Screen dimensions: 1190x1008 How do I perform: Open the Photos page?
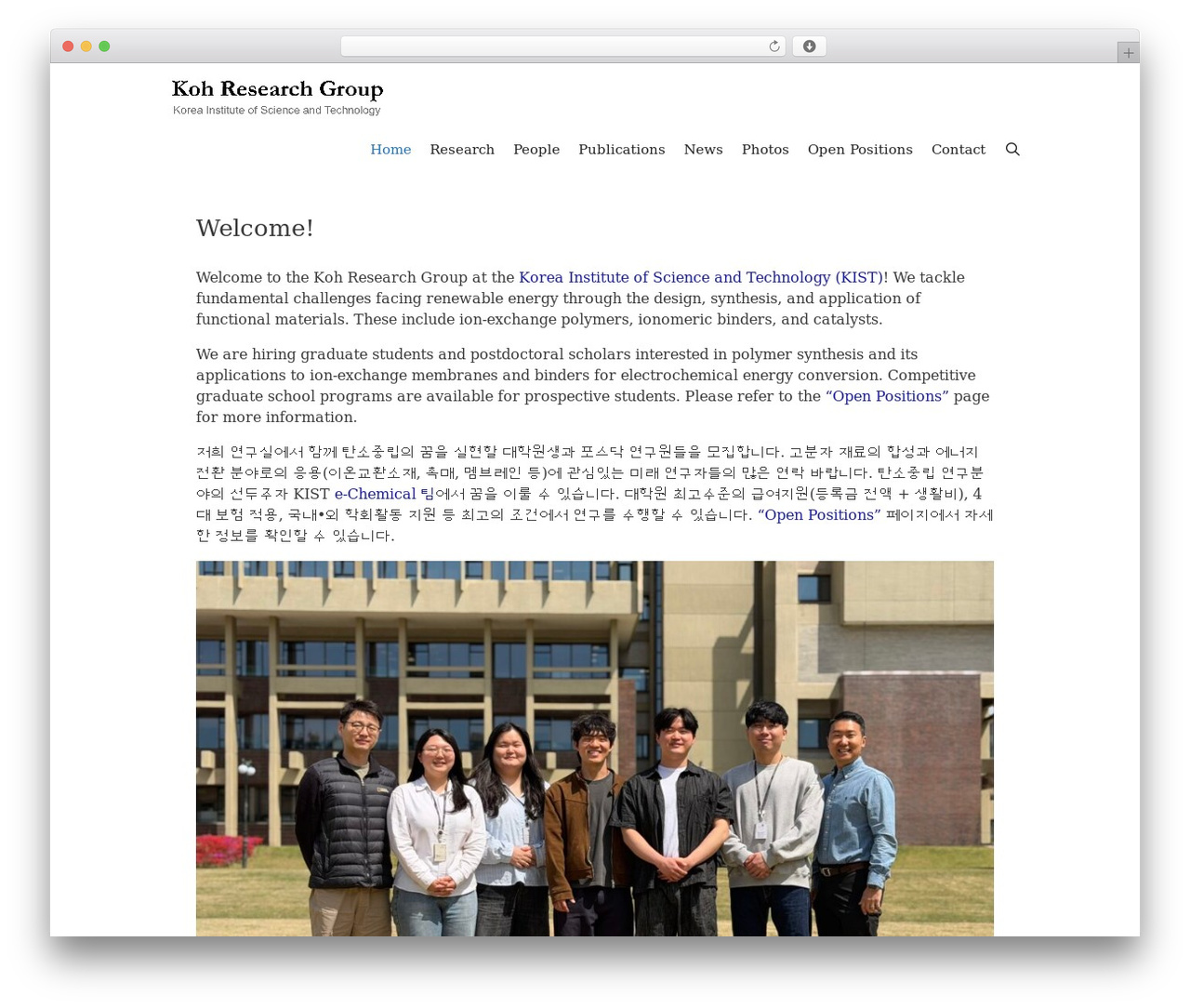coord(765,150)
